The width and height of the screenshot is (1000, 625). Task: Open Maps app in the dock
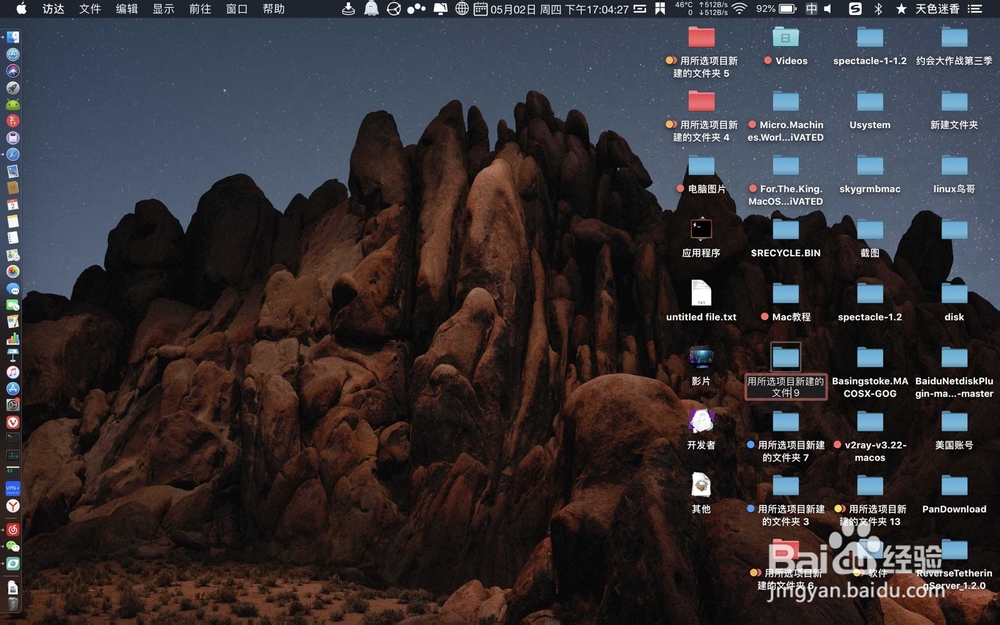(13, 254)
